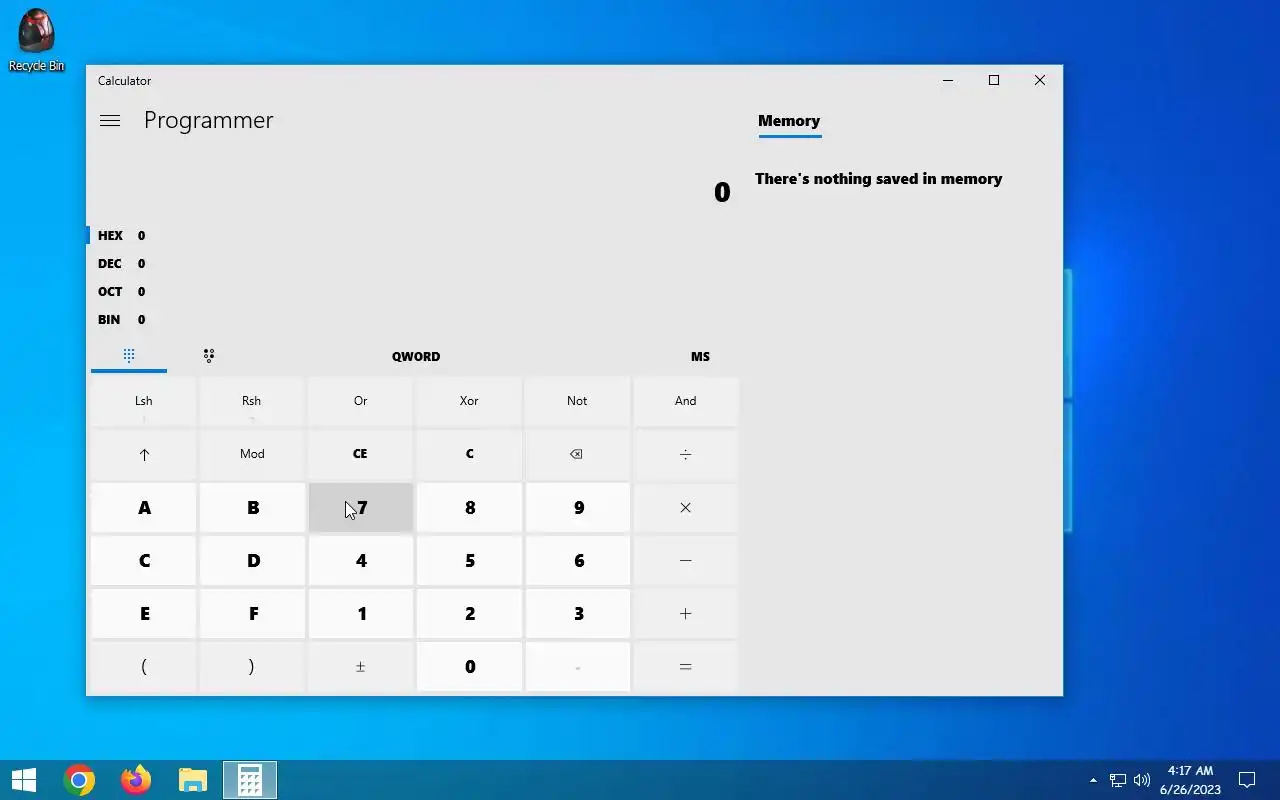The height and width of the screenshot is (800, 1280).
Task: Click the And operator key
Action: pos(686,401)
